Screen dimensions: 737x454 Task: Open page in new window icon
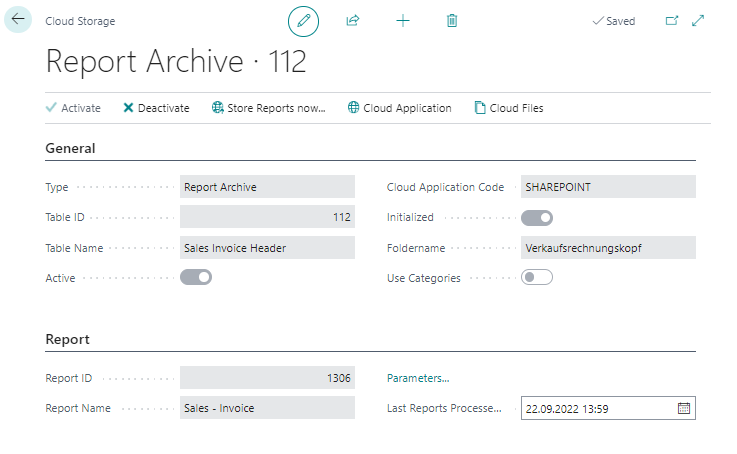click(x=672, y=21)
